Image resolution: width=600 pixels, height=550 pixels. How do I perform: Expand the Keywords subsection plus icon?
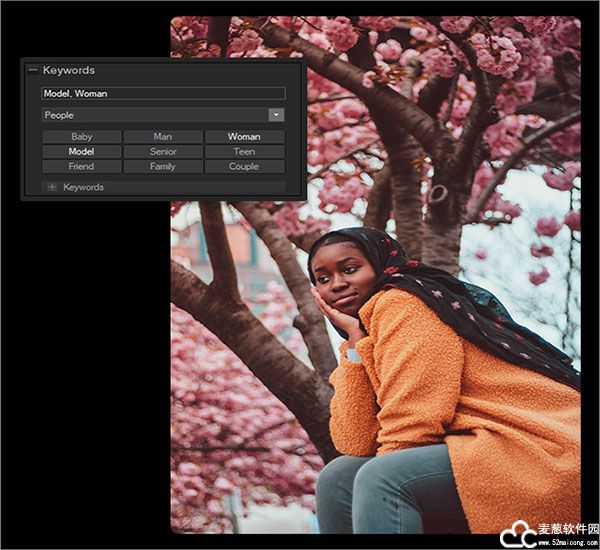pos(51,187)
